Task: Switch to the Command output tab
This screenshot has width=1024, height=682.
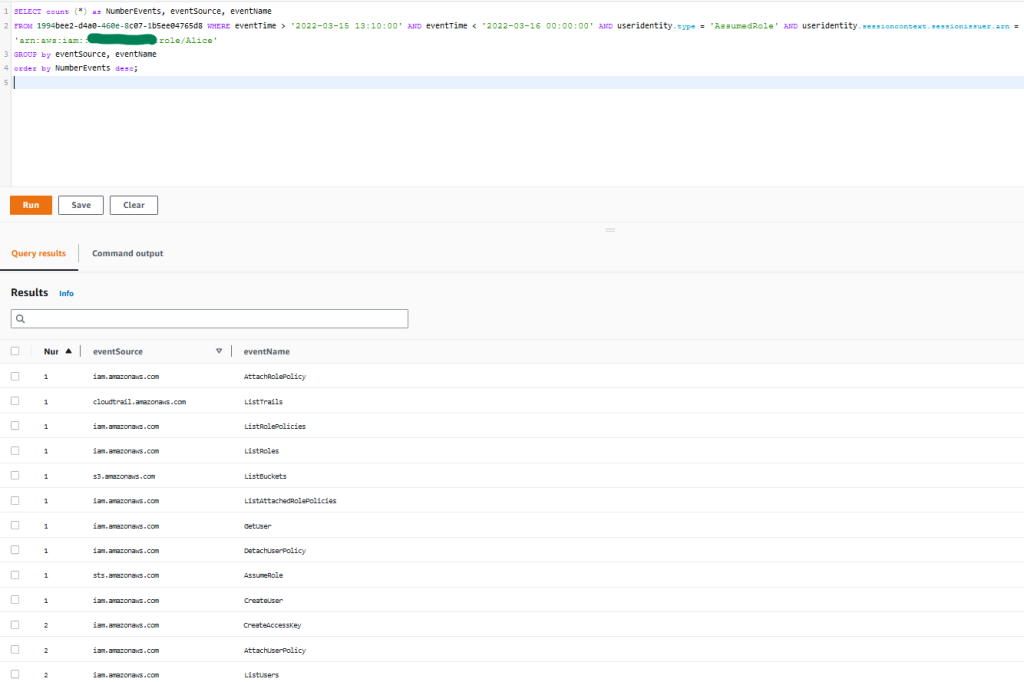Action: (x=127, y=253)
